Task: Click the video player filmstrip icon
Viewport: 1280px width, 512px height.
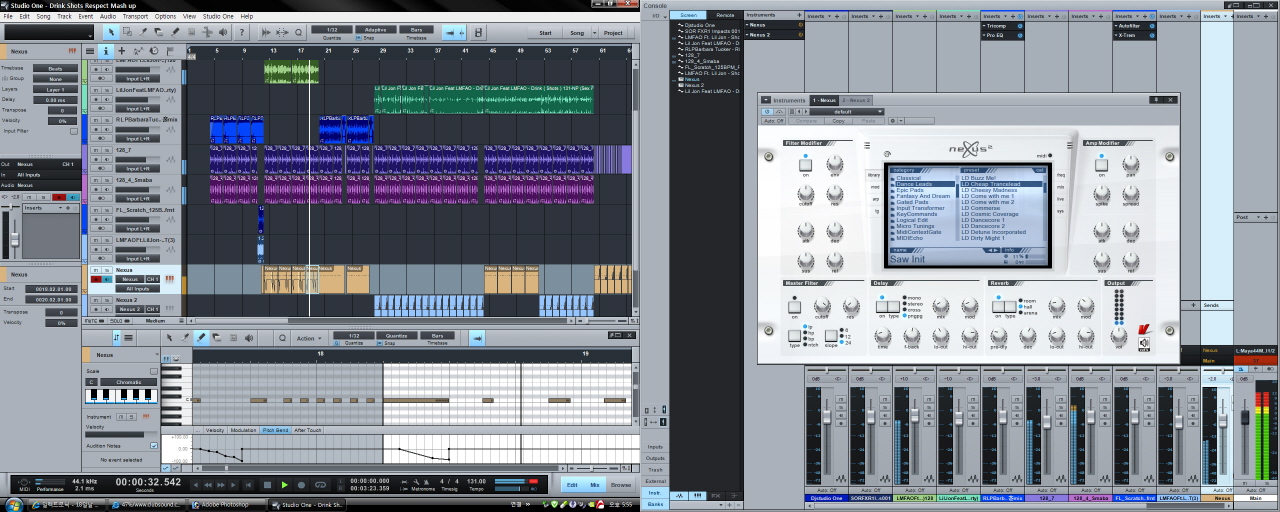Action: 478,31
